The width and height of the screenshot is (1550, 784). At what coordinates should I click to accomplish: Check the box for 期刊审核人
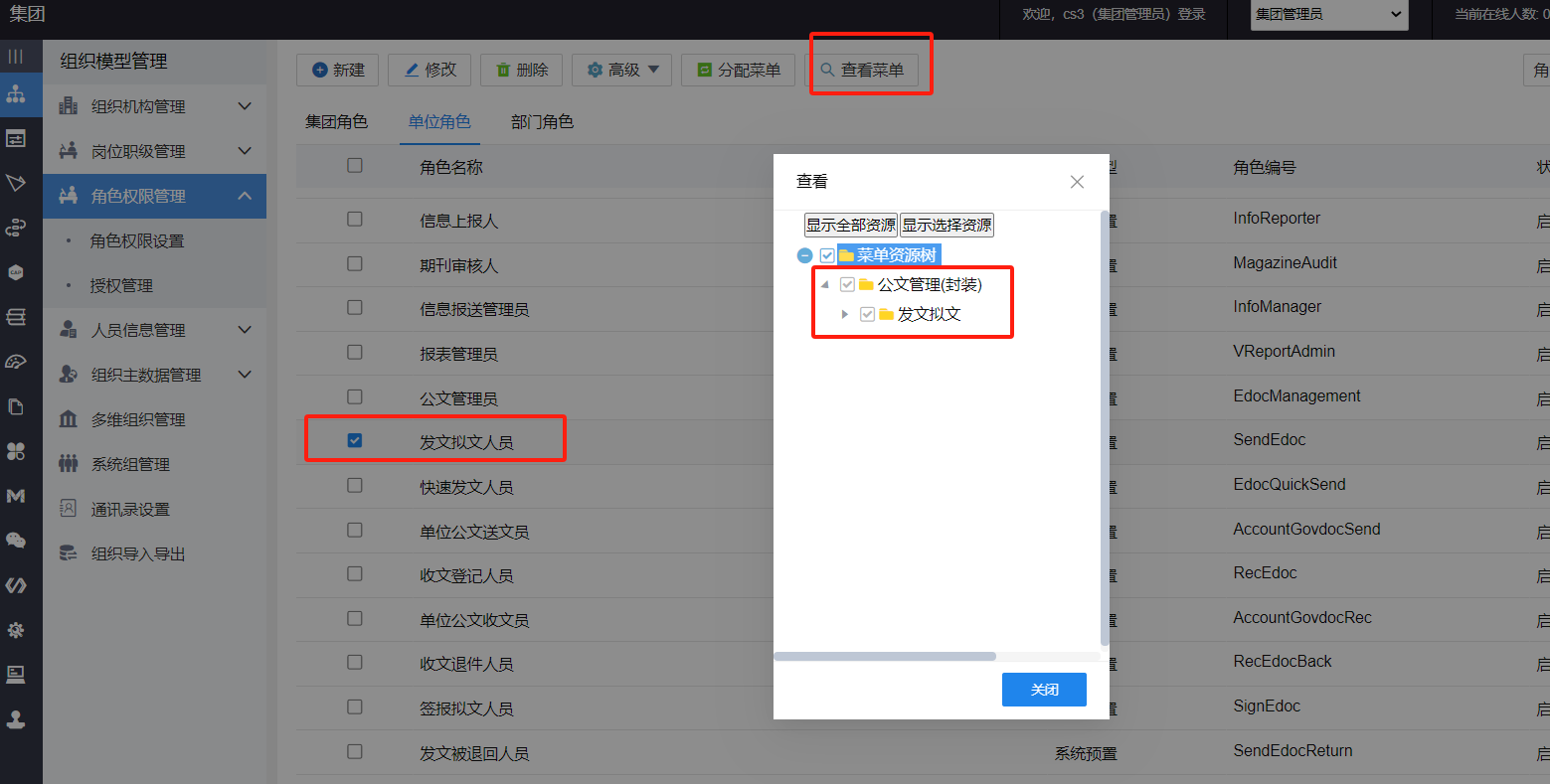point(355,263)
